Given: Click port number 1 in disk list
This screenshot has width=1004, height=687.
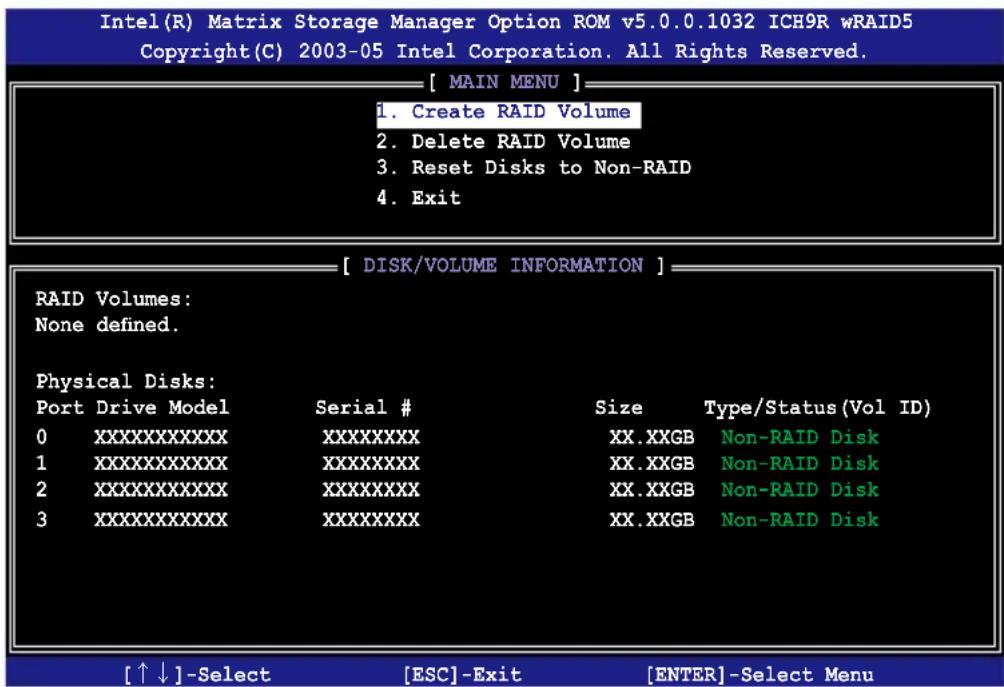Looking at the screenshot, I should tap(42, 464).
